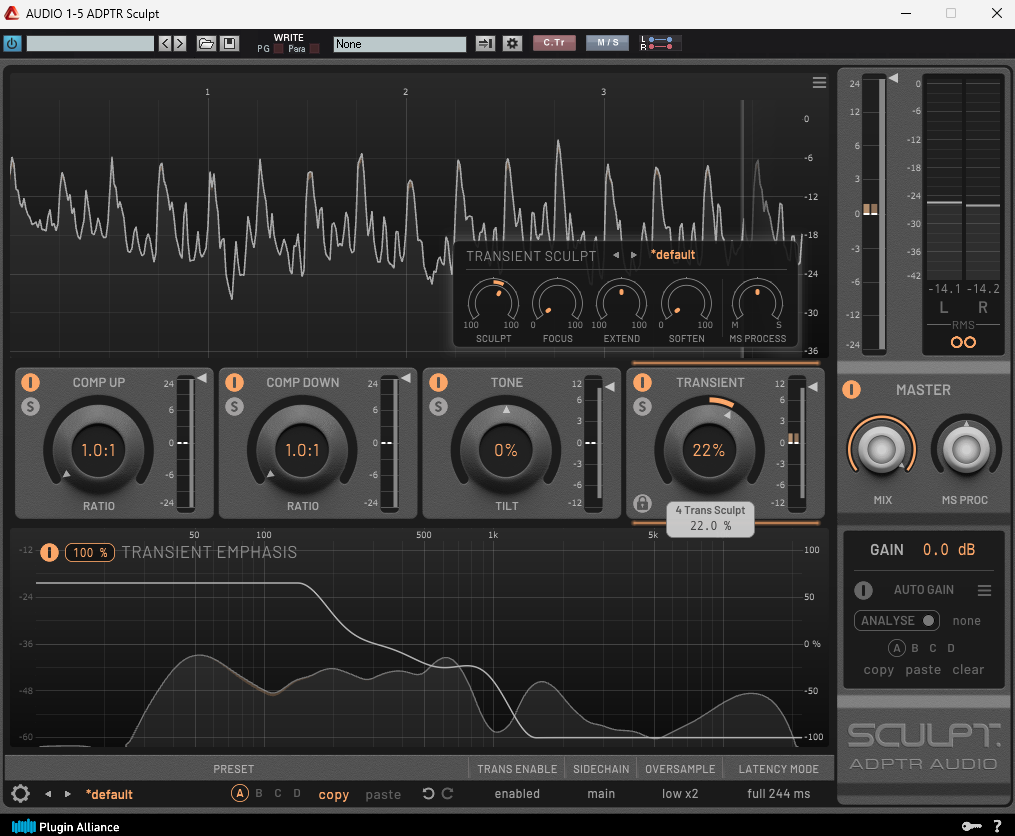This screenshot has width=1015, height=836.
Task: Click input level meter arrow handle
Action: tap(893, 78)
